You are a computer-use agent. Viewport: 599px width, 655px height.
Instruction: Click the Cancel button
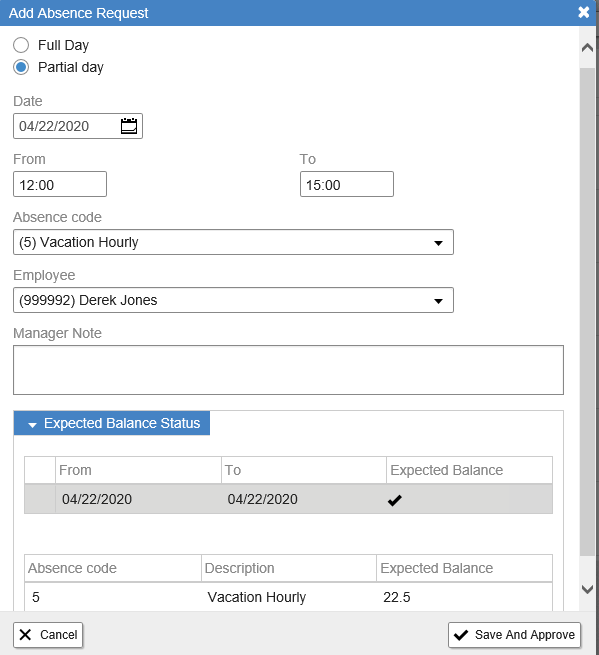pyautogui.click(x=48, y=635)
